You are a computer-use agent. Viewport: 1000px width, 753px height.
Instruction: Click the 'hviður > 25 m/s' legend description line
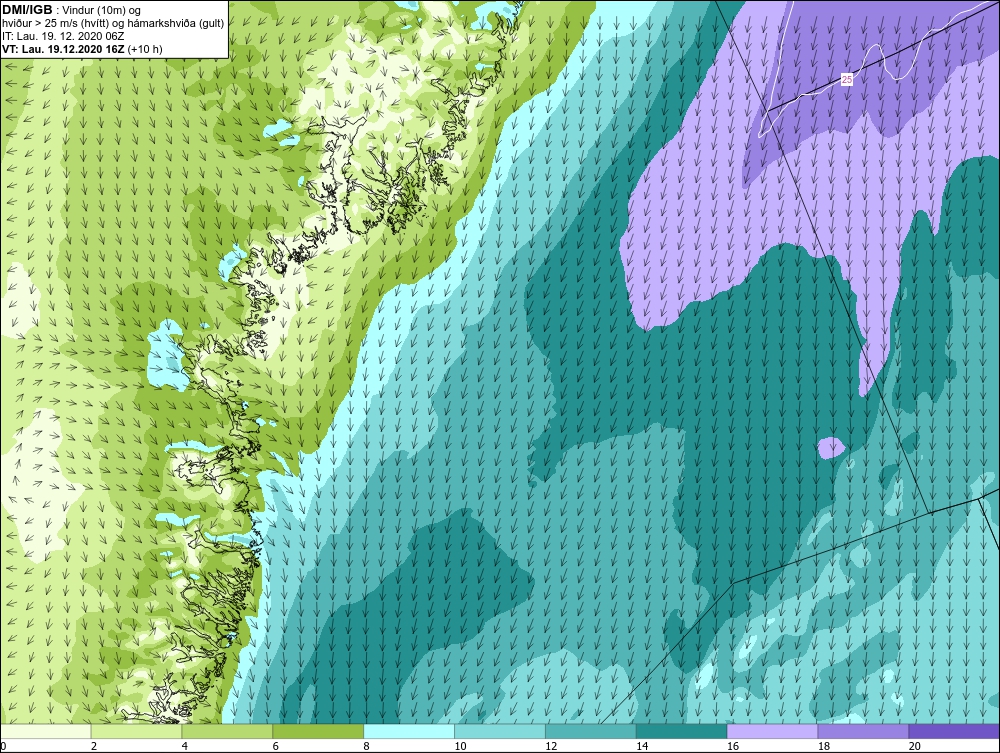pyautogui.click(x=113, y=24)
